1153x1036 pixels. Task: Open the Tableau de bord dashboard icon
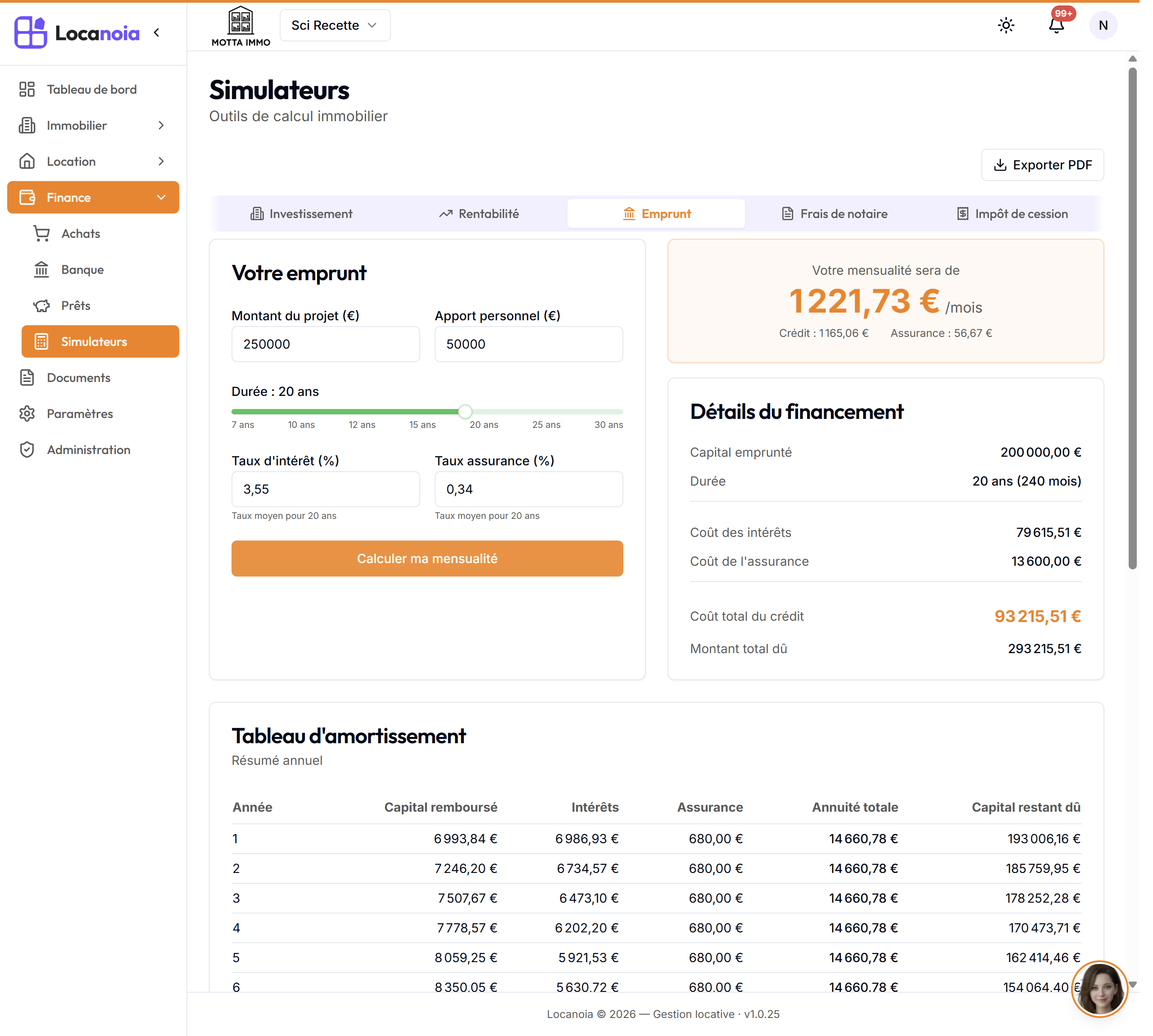27,89
